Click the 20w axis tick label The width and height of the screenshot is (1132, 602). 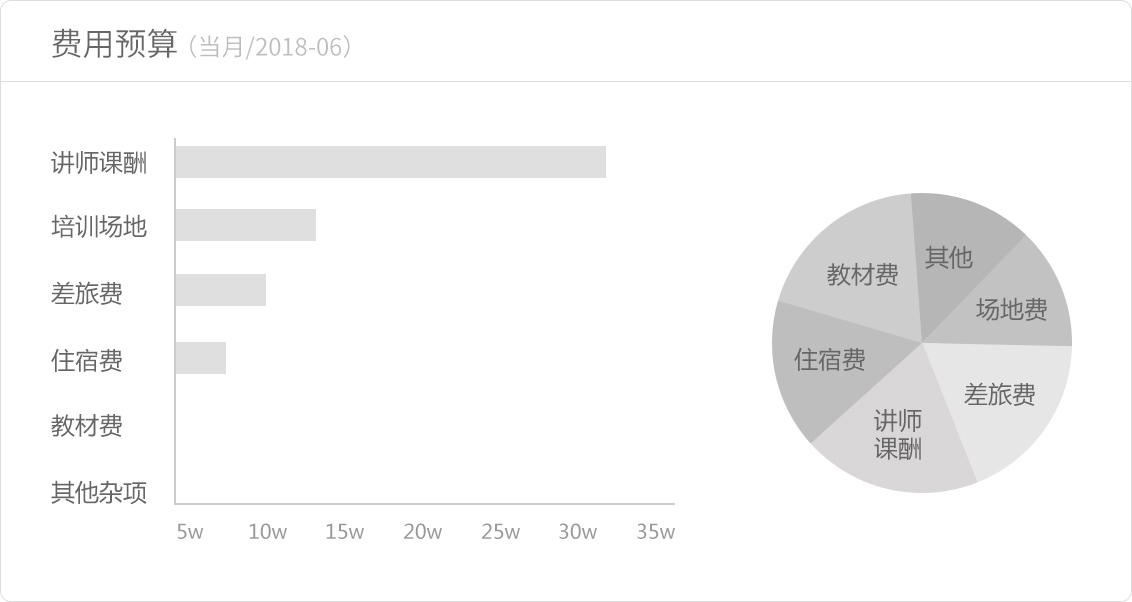click(422, 532)
